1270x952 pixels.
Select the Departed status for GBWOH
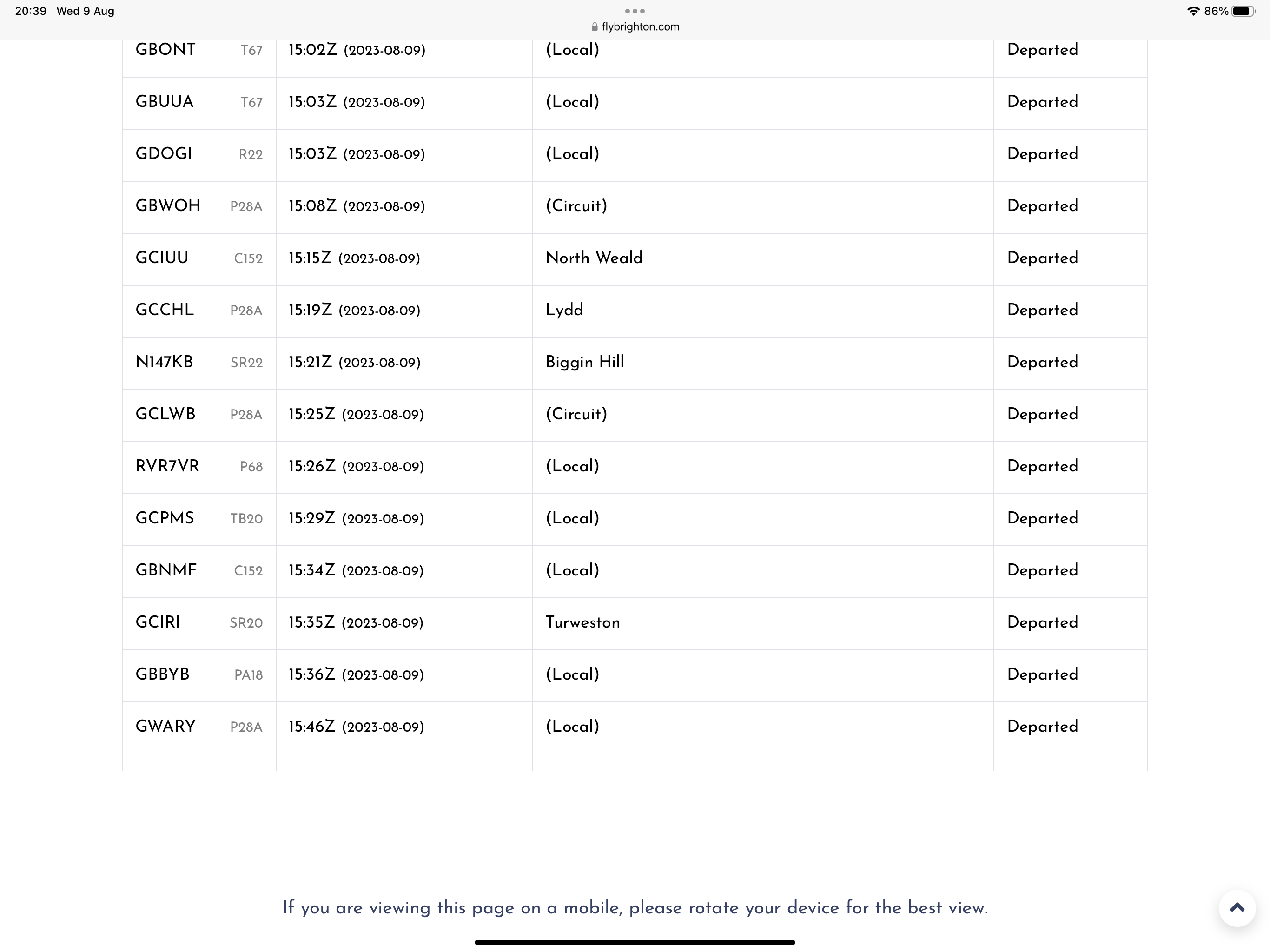pos(1043,206)
